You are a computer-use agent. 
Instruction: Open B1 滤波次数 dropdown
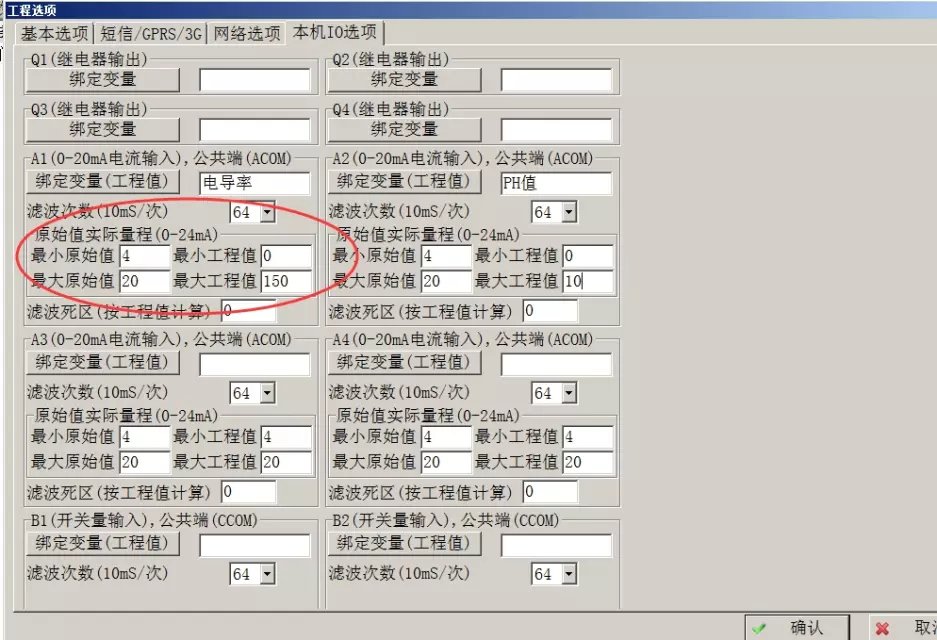[x=267, y=574]
